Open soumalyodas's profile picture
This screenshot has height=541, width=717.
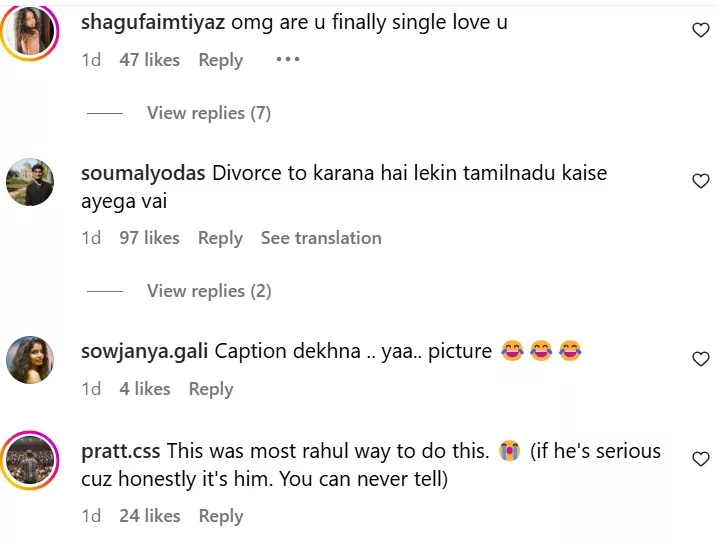(x=30, y=182)
